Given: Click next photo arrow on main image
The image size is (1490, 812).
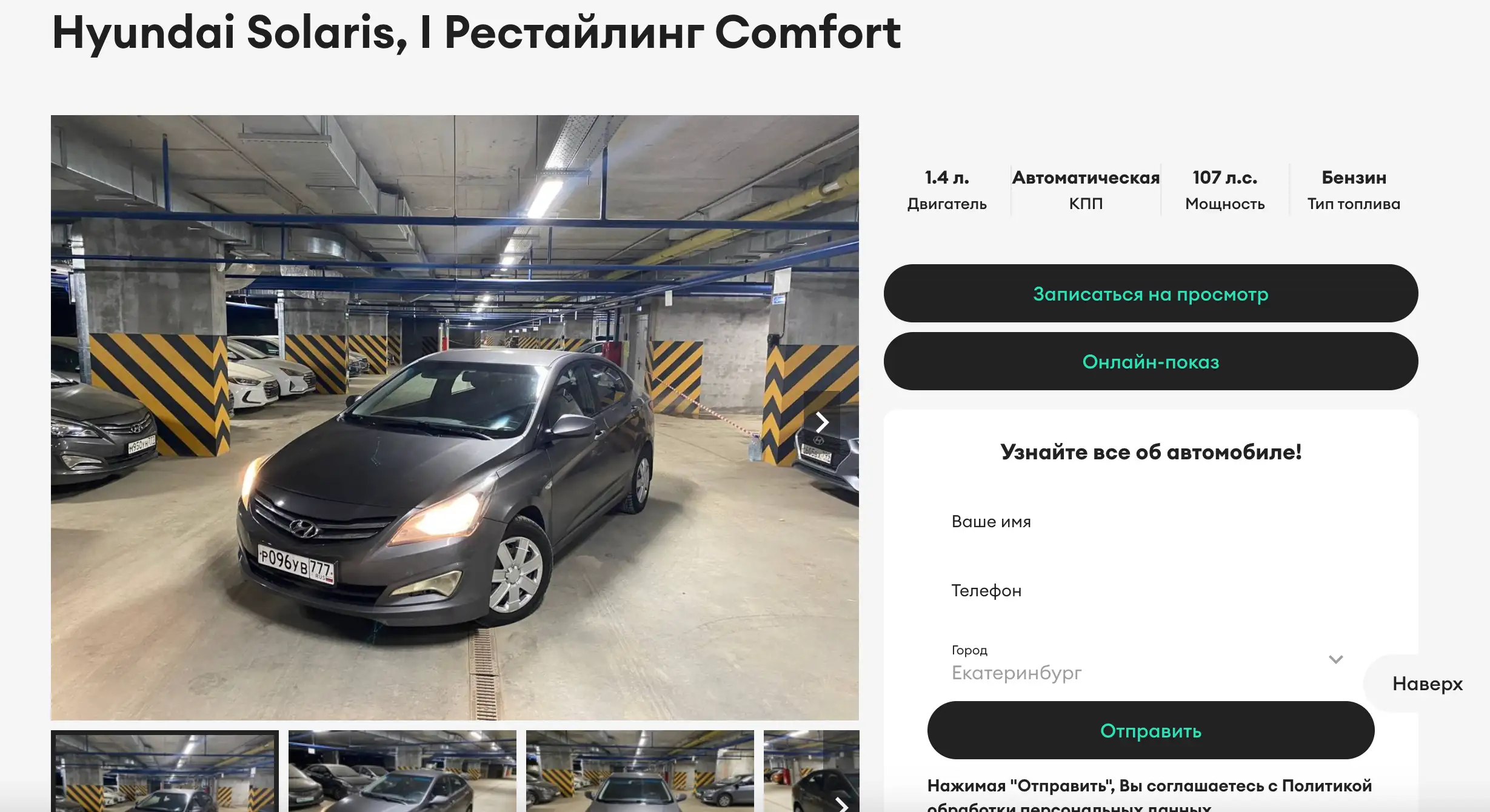Looking at the screenshot, I should (x=822, y=422).
